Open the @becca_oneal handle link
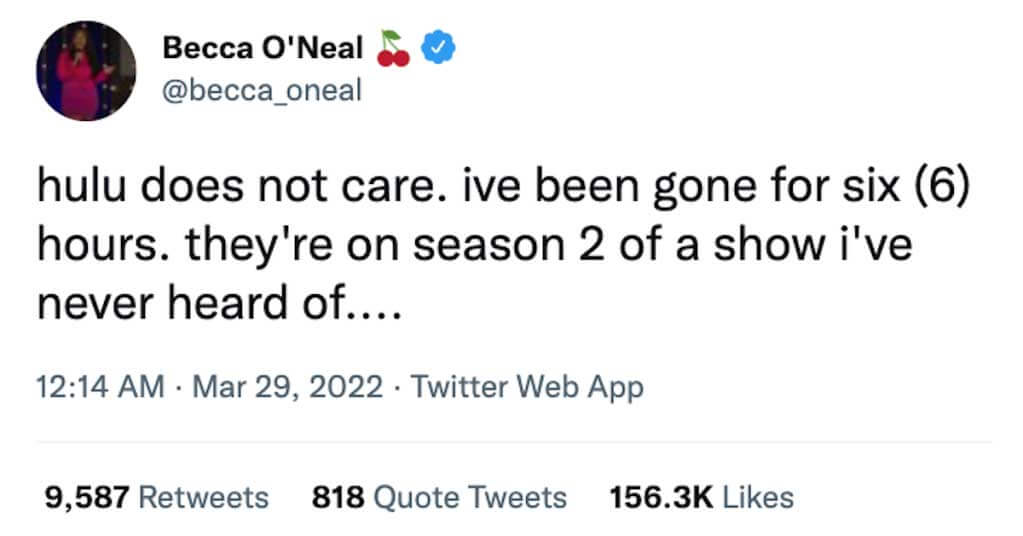The height and width of the screenshot is (536, 1023). [262, 90]
